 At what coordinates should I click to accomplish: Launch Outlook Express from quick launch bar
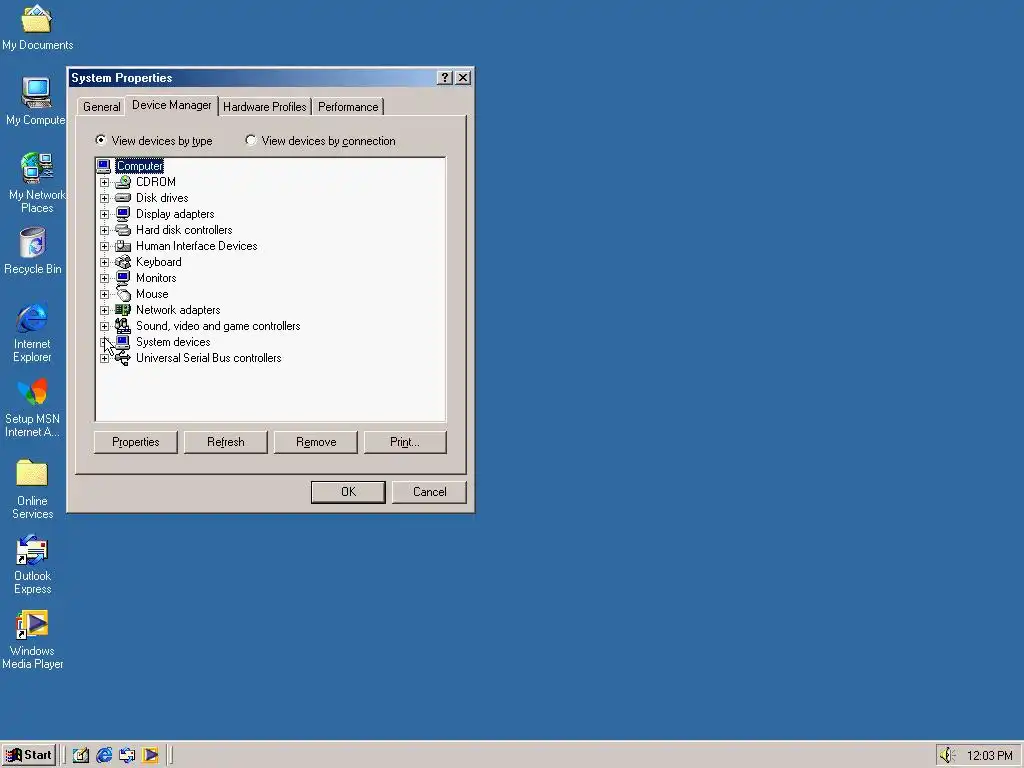click(x=127, y=755)
